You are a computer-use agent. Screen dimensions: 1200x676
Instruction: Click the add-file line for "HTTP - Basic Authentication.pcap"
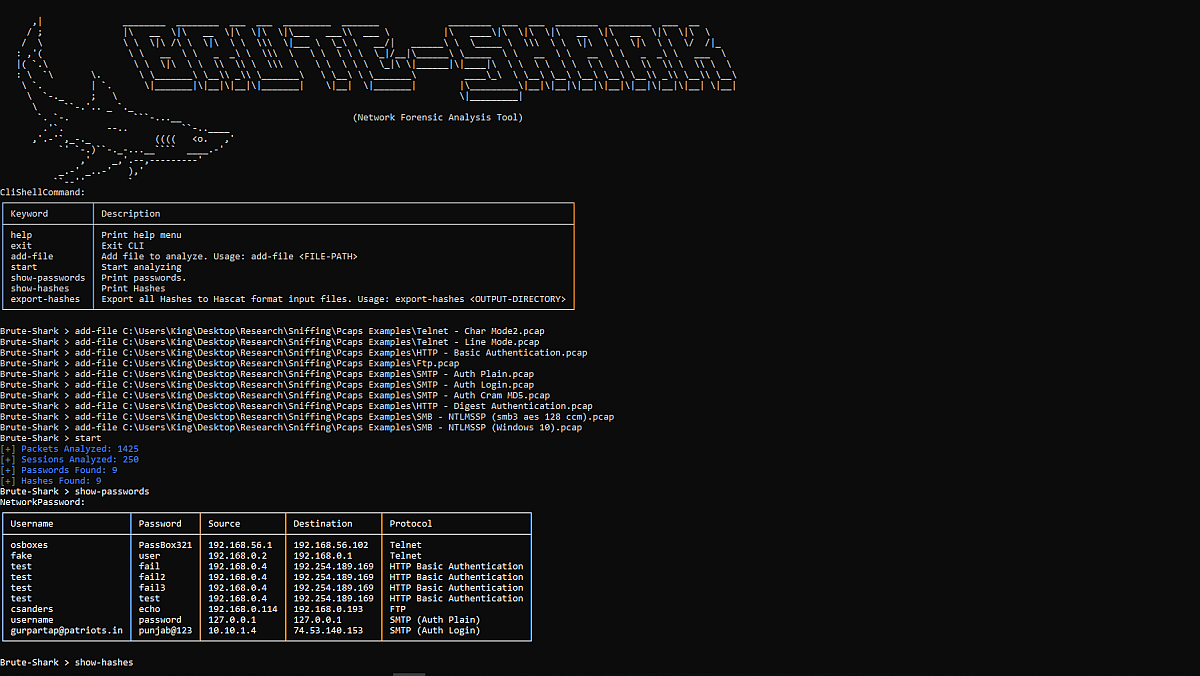click(x=294, y=352)
